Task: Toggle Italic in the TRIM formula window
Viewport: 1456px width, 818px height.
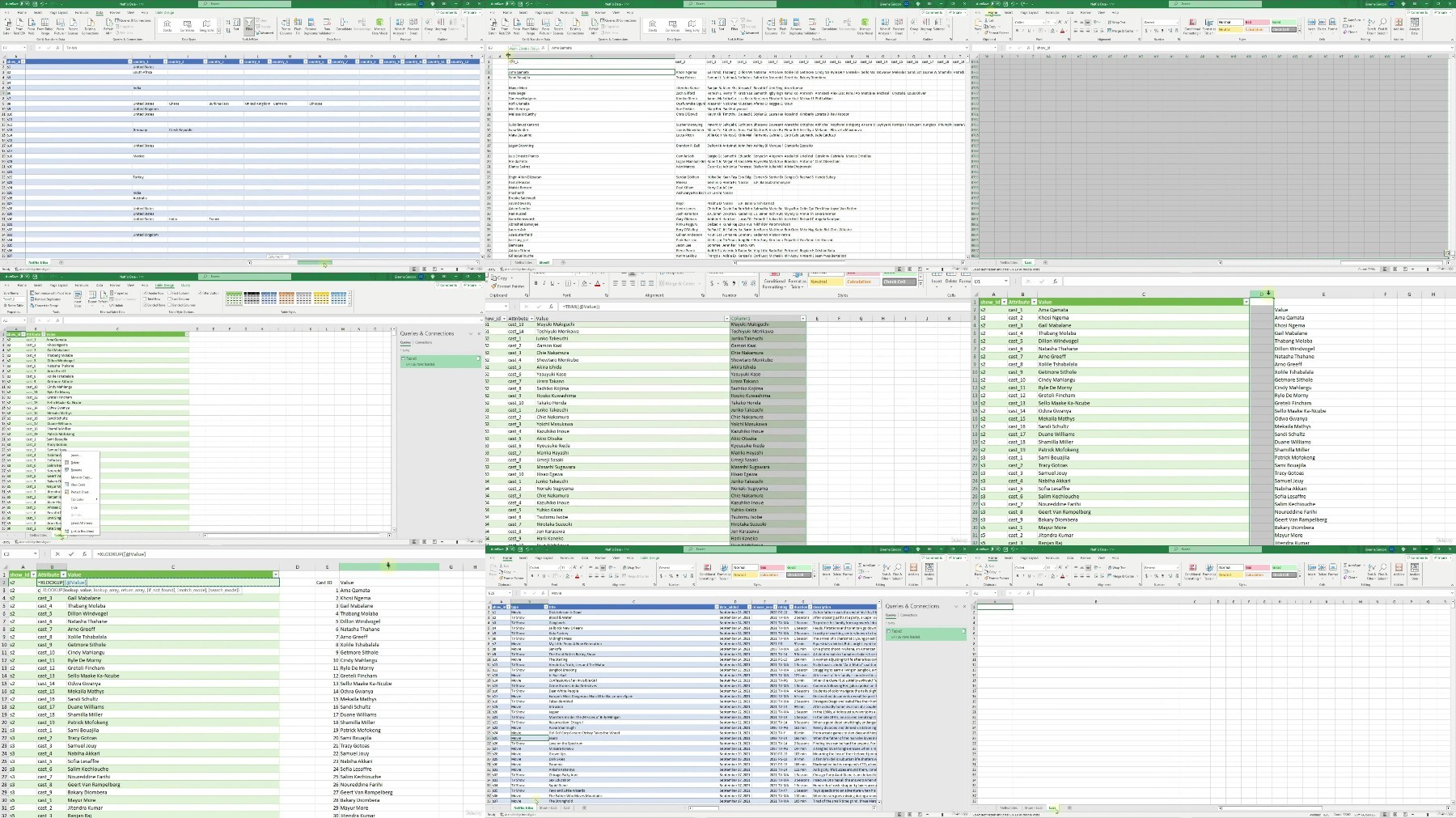Action: 544,283
